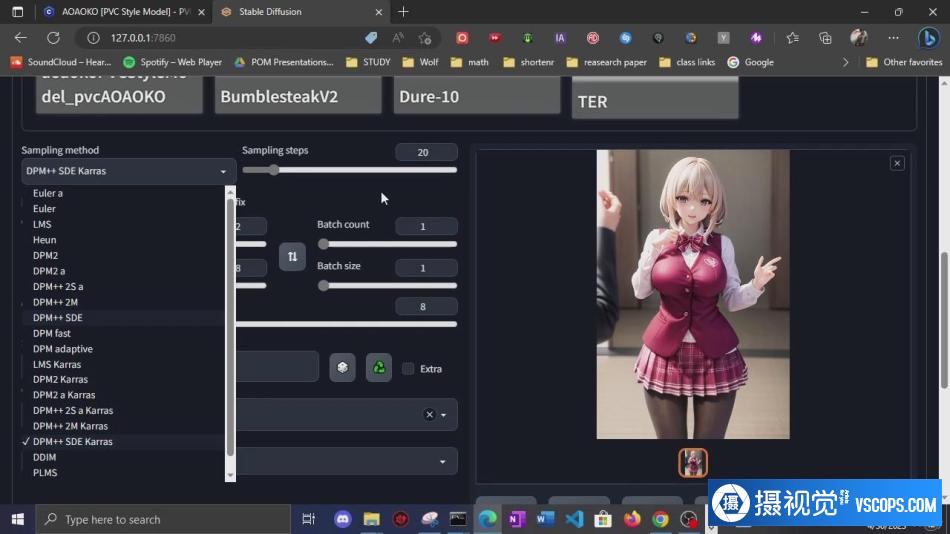Open browser settings and more menu
Viewport: 950px width, 534px height.
(x=893, y=38)
